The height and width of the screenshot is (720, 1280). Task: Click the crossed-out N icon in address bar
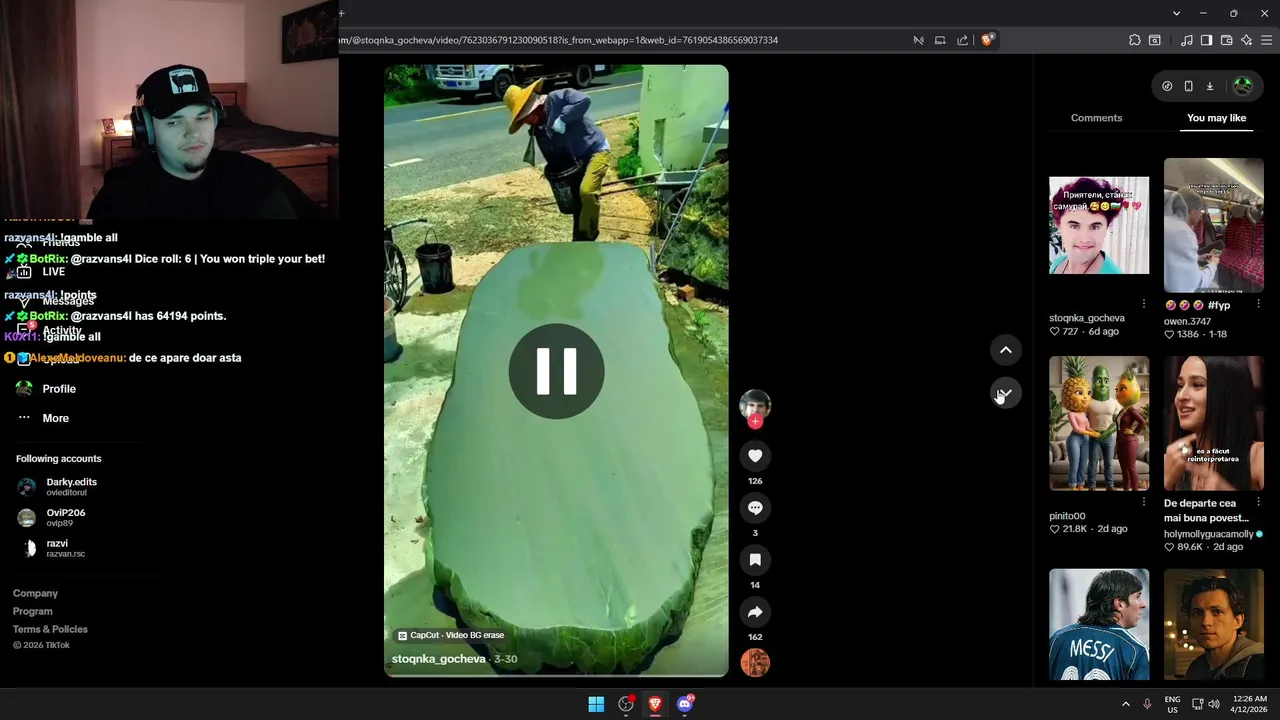click(x=918, y=40)
